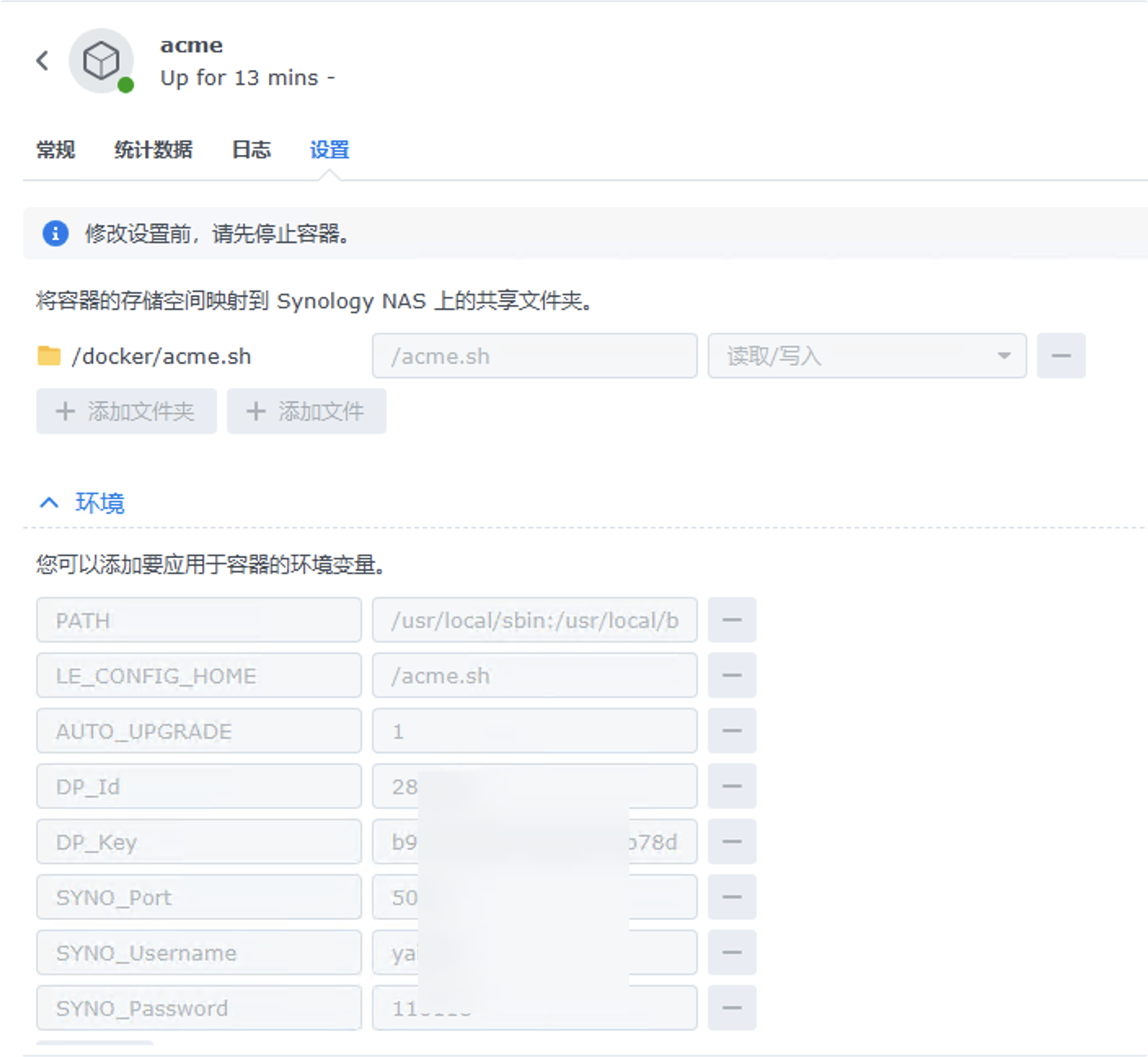Remove the /docker/acme.sh volume mapping
1148x1057 pixels.
[x=1061, y=356]
